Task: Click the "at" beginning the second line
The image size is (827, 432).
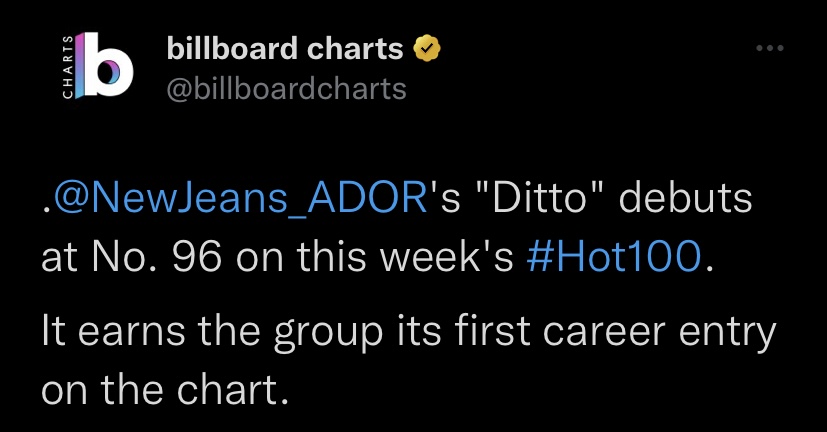Action: point(58,256)
